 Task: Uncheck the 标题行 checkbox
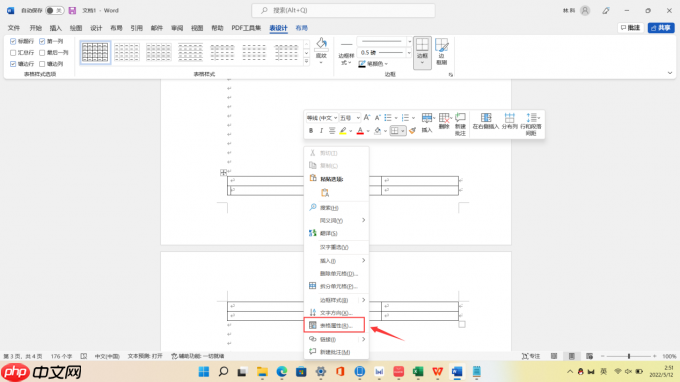[13, 41]
